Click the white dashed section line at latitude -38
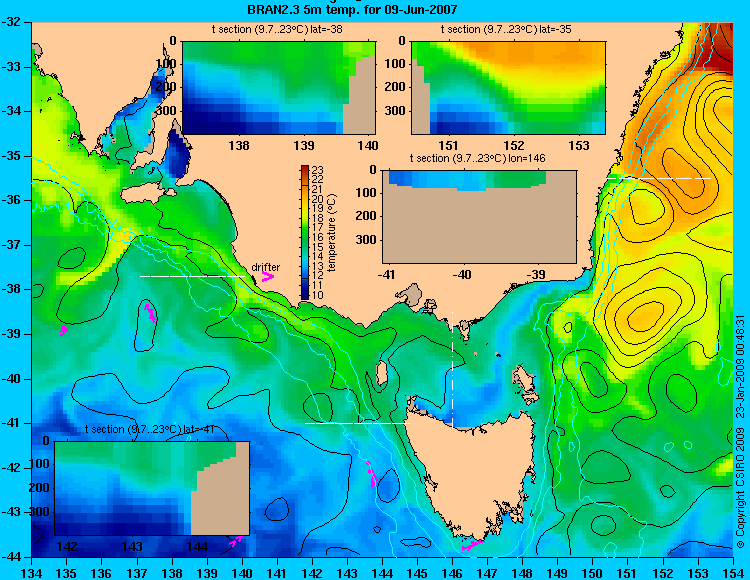The width and height of the screenshot is (750, 580). point(192,276)
